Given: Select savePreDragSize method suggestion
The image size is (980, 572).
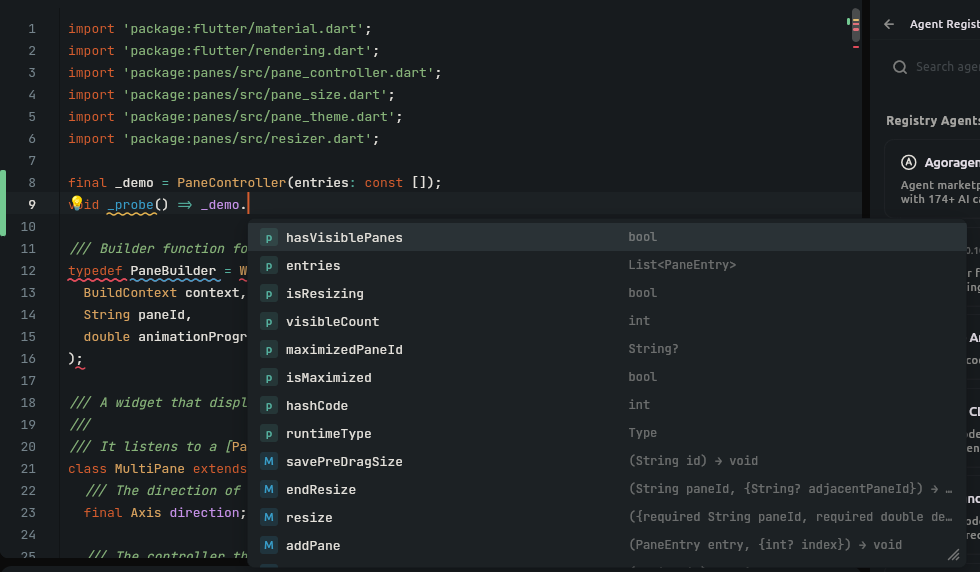Looking at the screenshot, I should click(x=607, y=461).
